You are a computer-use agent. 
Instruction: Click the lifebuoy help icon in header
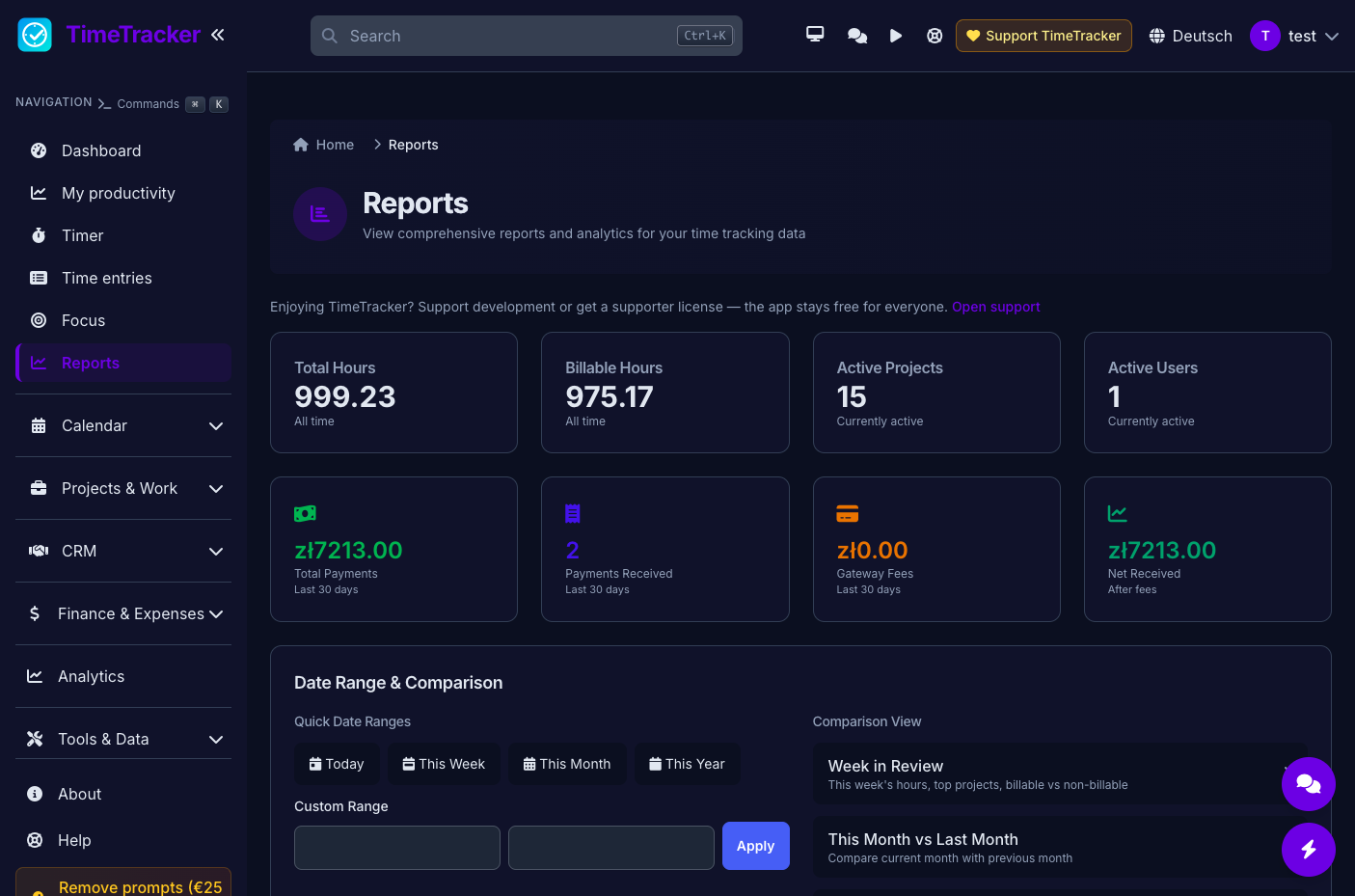tap(935, 36)
